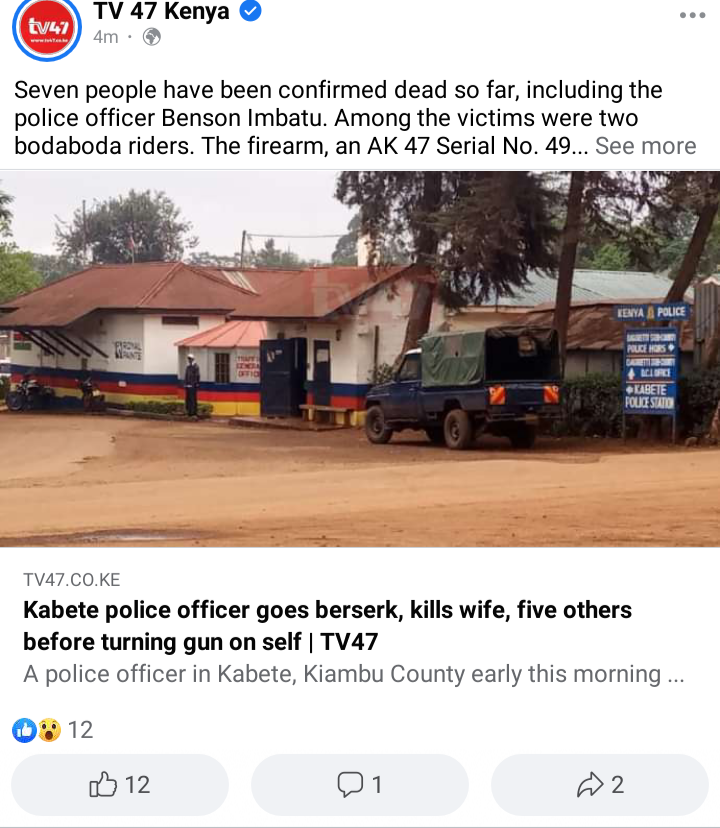
Task: Open comments with the speech bubble button
Action: click(360, 785)
